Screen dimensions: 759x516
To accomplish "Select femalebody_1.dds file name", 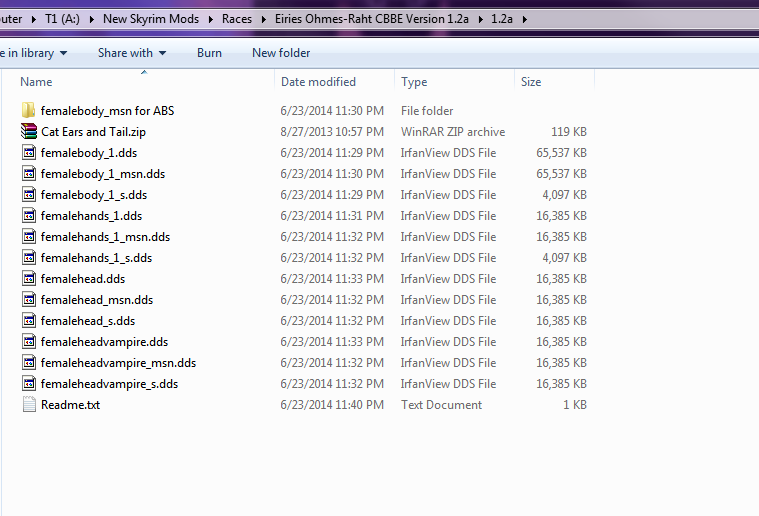I will (x=89, y=153).
